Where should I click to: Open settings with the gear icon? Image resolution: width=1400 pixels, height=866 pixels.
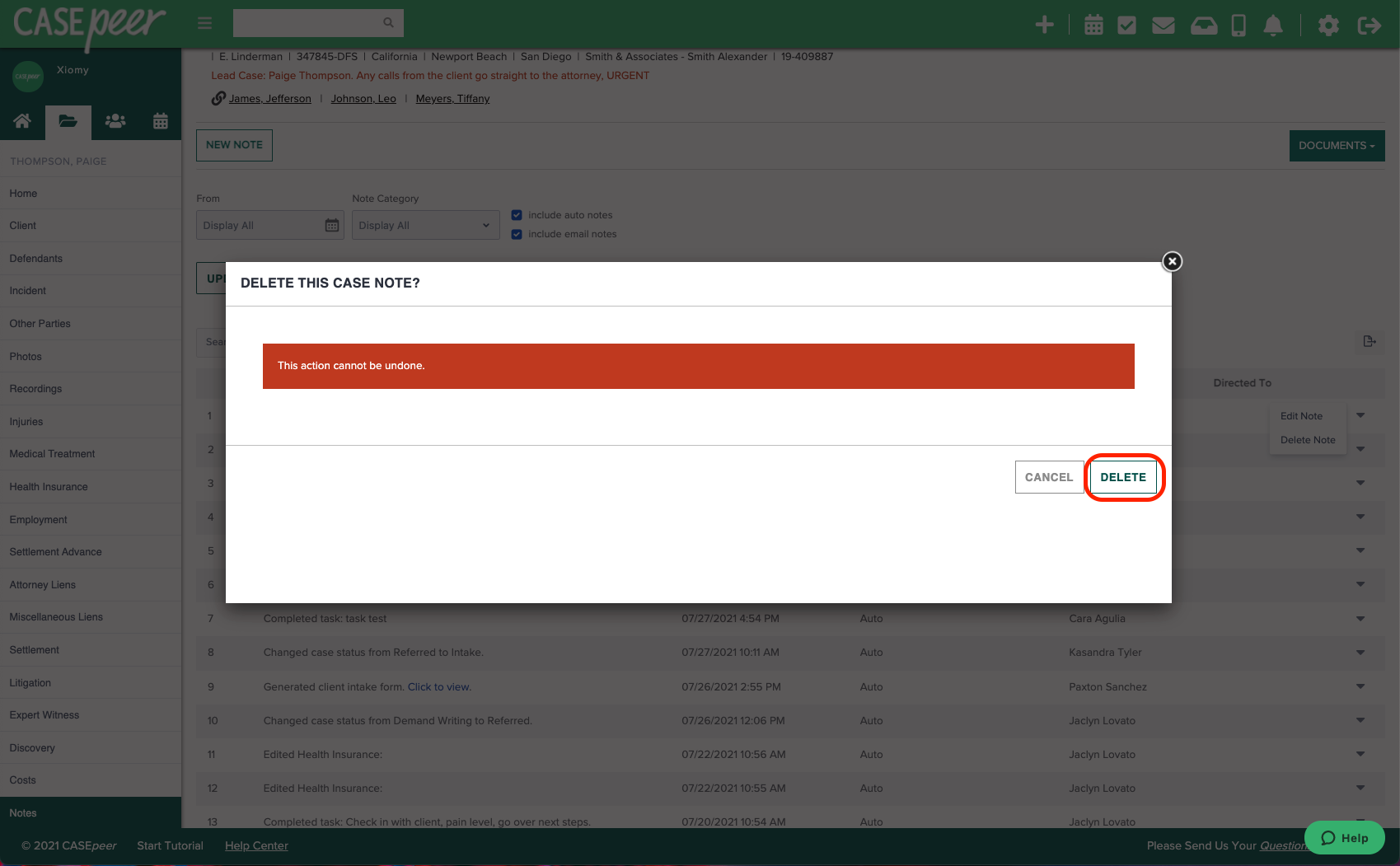pyautogui.click(x=1328, y=25)
